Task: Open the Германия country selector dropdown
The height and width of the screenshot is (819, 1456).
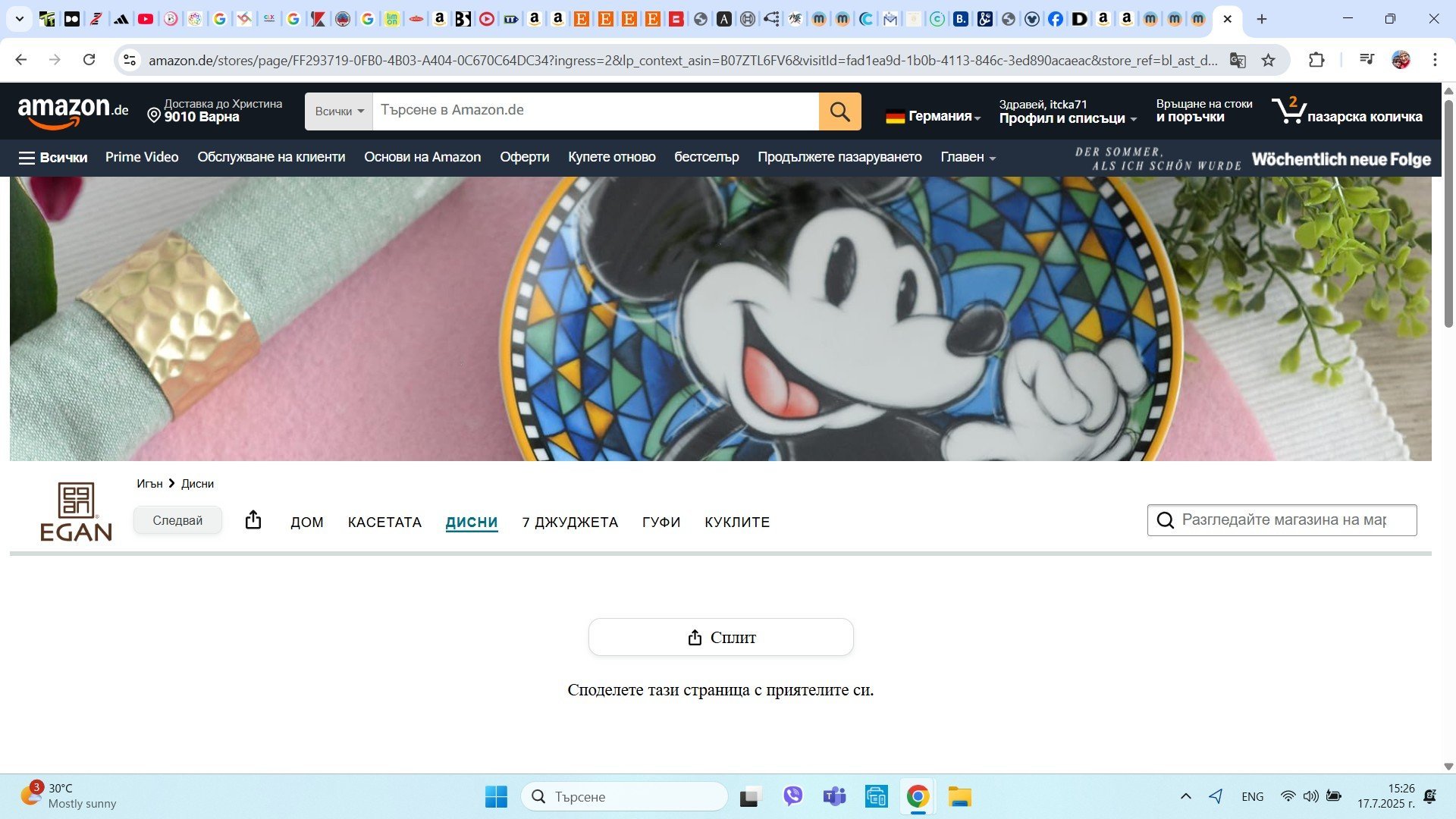Action: (x=933, y=116)
